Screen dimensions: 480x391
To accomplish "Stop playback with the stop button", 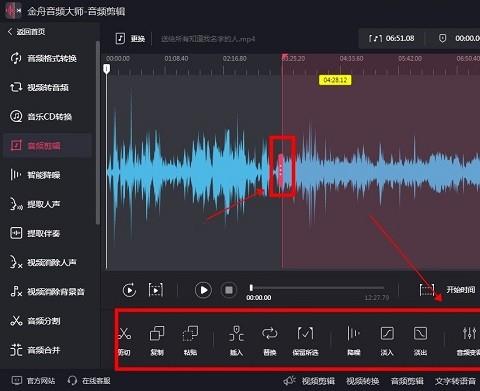I will point(229,290).
